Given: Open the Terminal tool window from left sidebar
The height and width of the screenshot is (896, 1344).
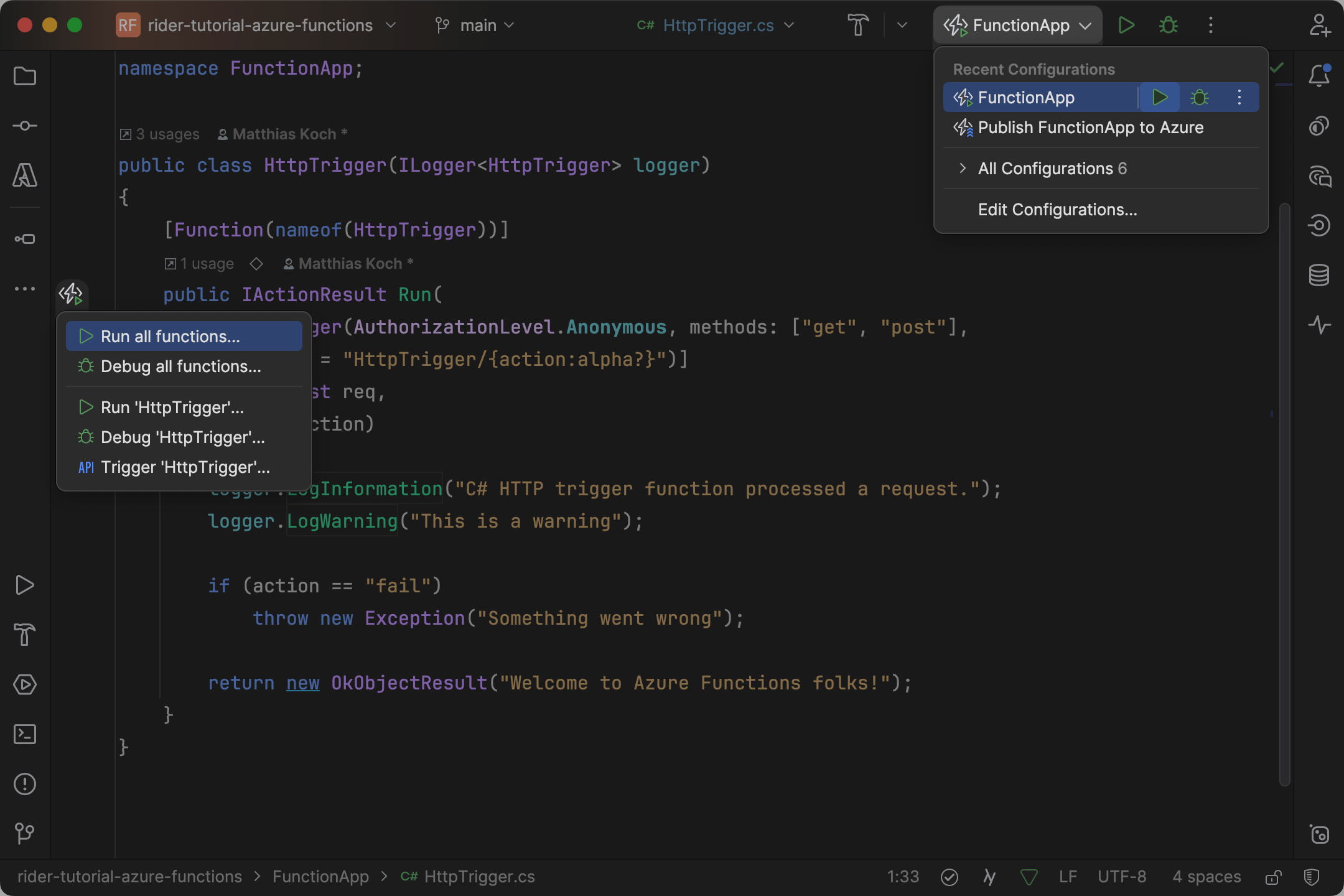Looking at the screenshot, I should 25,734.
